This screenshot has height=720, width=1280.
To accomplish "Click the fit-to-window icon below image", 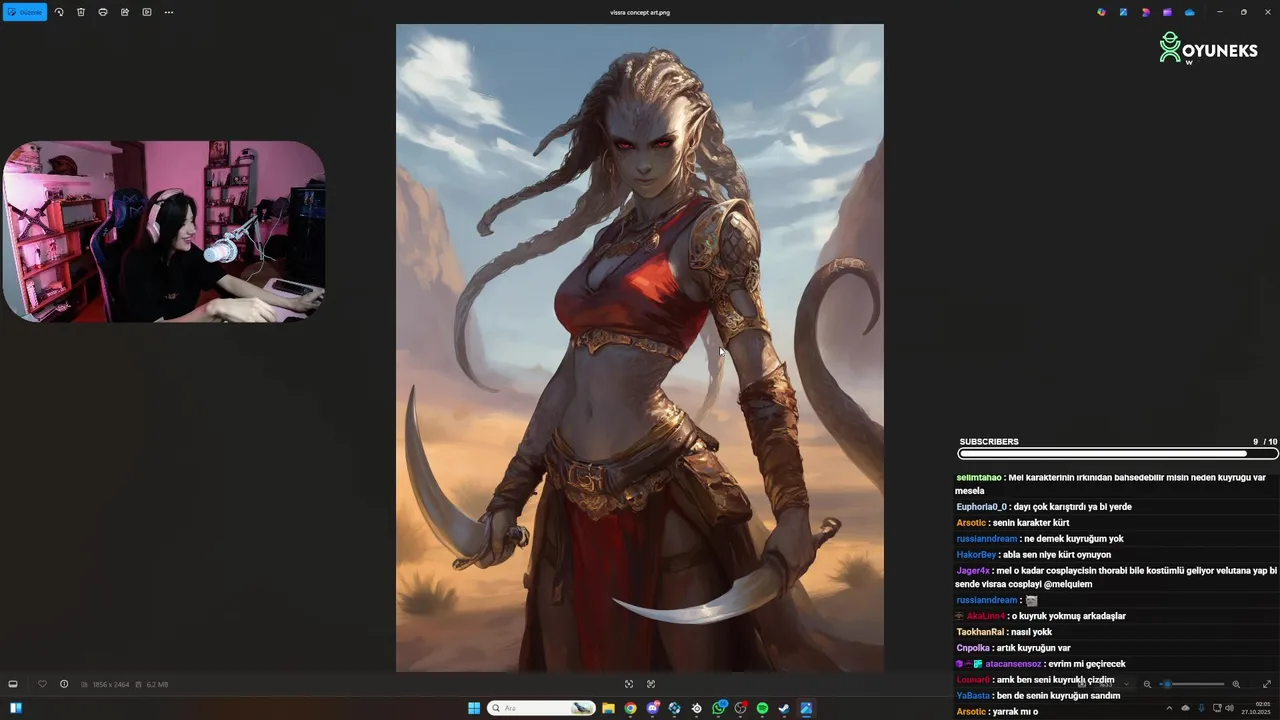I will (x=629, y=684).
